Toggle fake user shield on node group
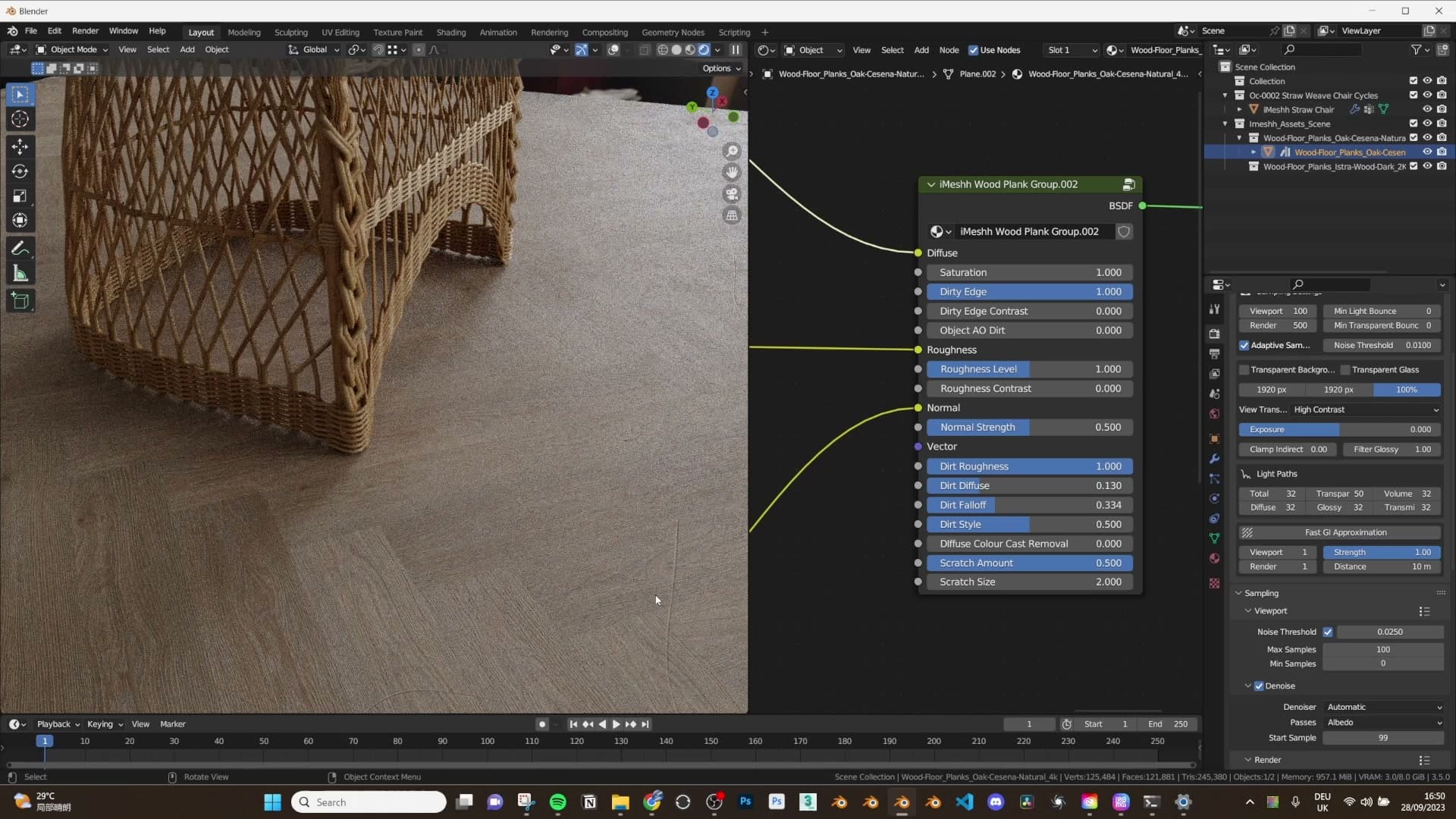This screenshot has width=1456, height=819. [1124, 231]
